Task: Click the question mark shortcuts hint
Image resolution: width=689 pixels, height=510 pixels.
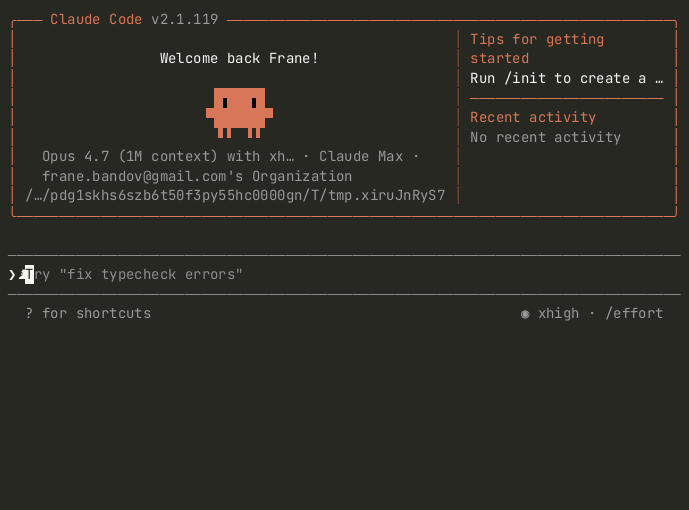Action: [x=29, y=313]
